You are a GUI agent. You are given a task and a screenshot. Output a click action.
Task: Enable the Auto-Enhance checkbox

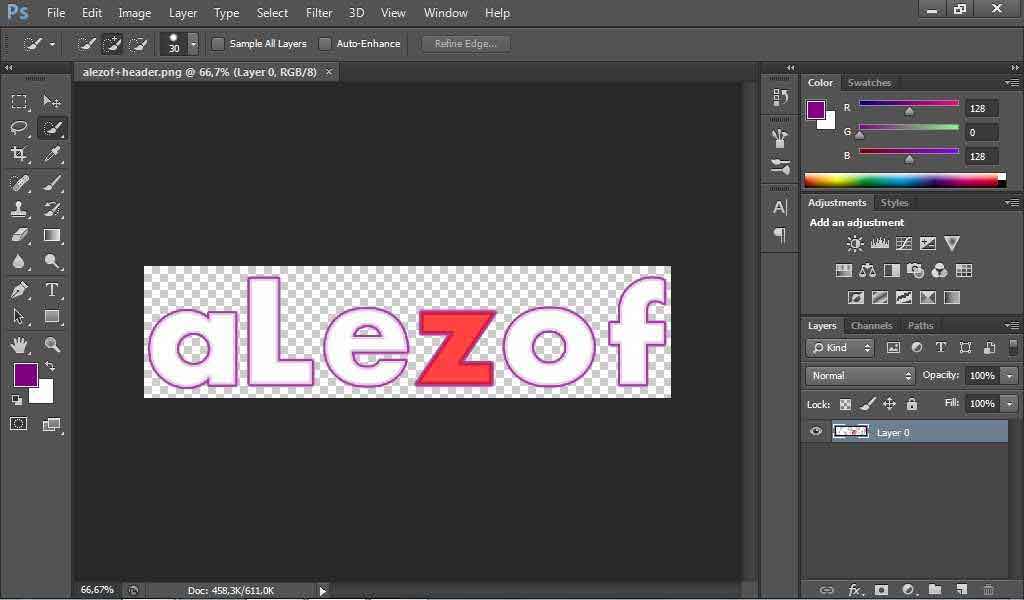click(x=325, y=44)
